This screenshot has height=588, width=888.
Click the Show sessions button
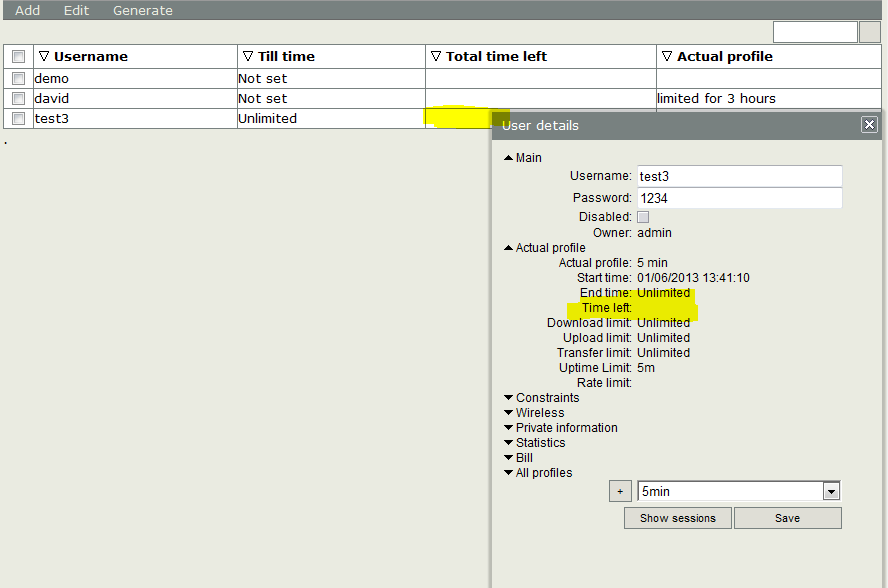[x=678, y=518]
